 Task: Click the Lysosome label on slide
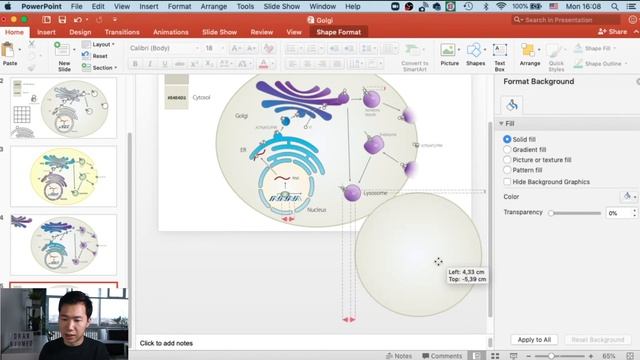click(x=375, y=193)
